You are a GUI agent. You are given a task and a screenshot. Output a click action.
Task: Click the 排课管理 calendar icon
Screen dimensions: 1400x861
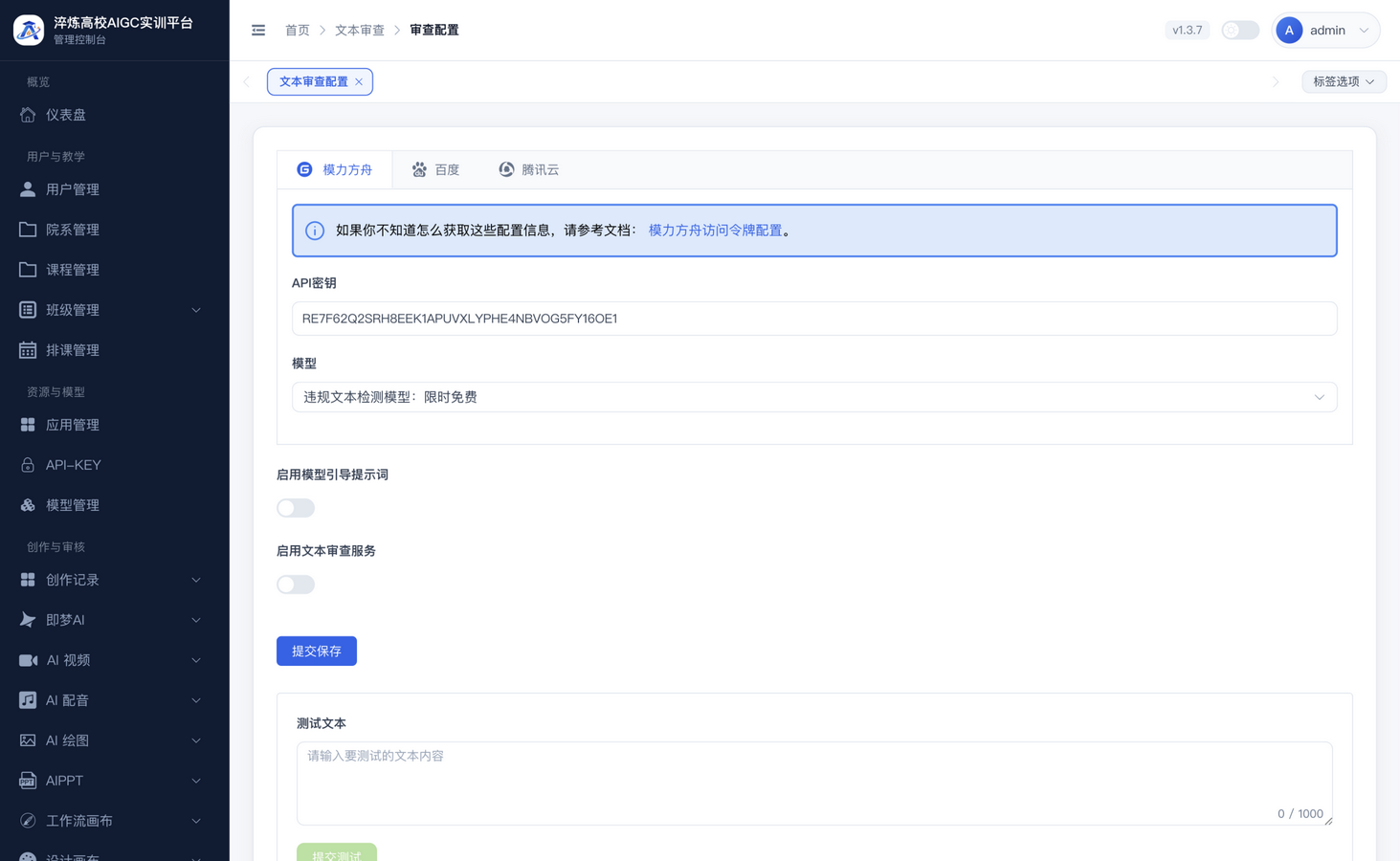point(28,350)
